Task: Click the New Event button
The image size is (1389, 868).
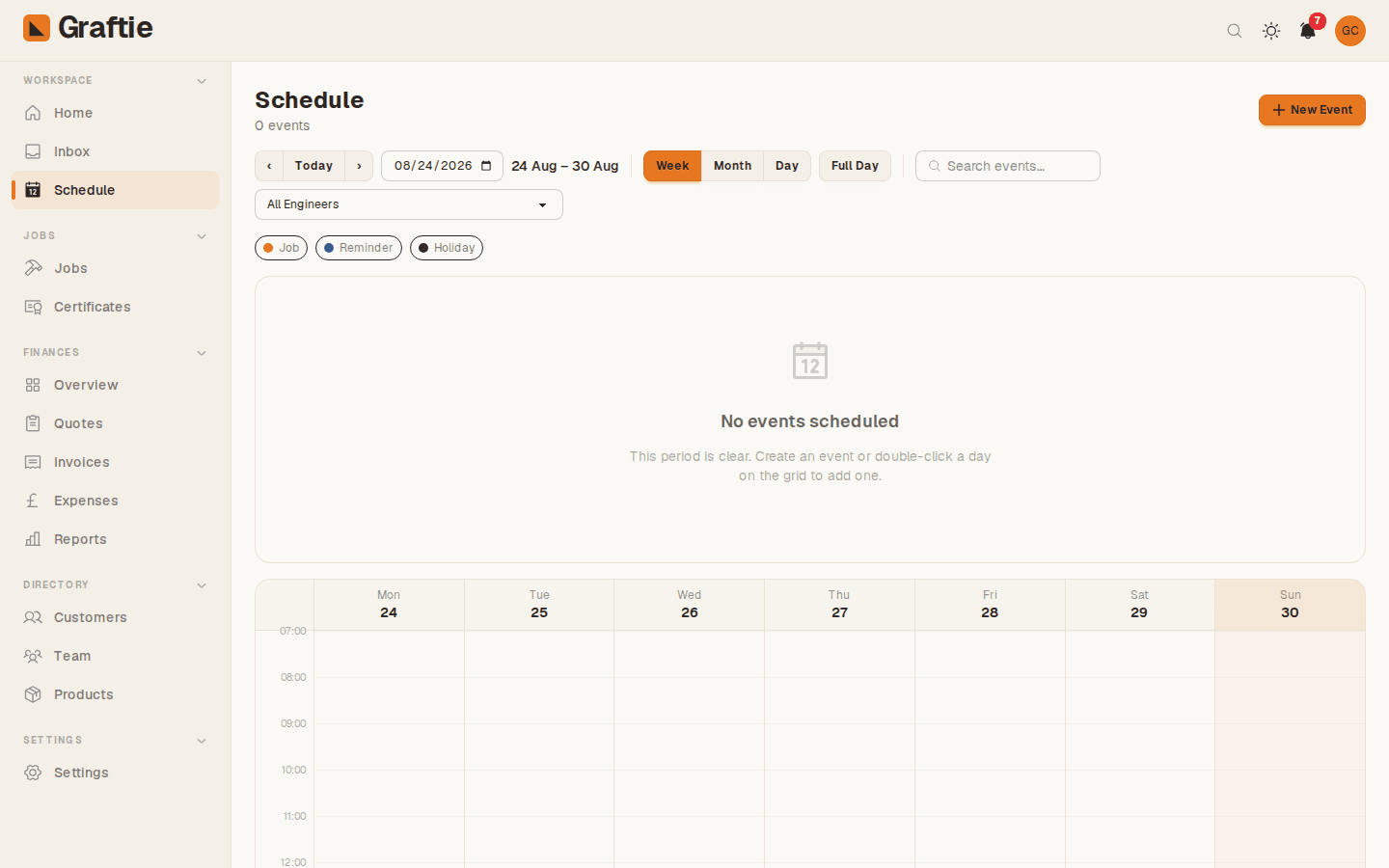Action: coord(1312,110)
